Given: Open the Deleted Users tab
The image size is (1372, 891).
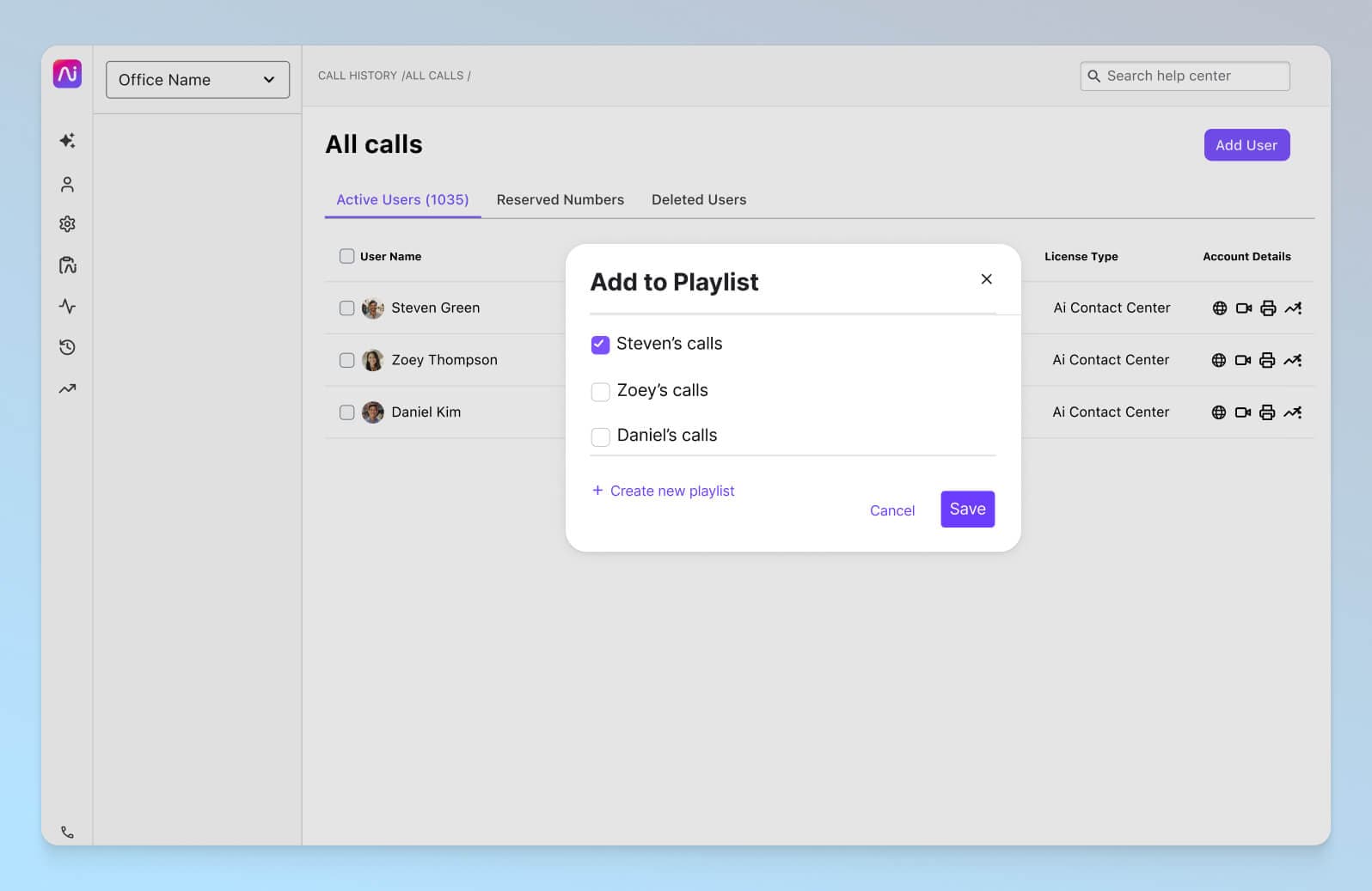Looking at the screenshot, I should (x=698, y=199).
